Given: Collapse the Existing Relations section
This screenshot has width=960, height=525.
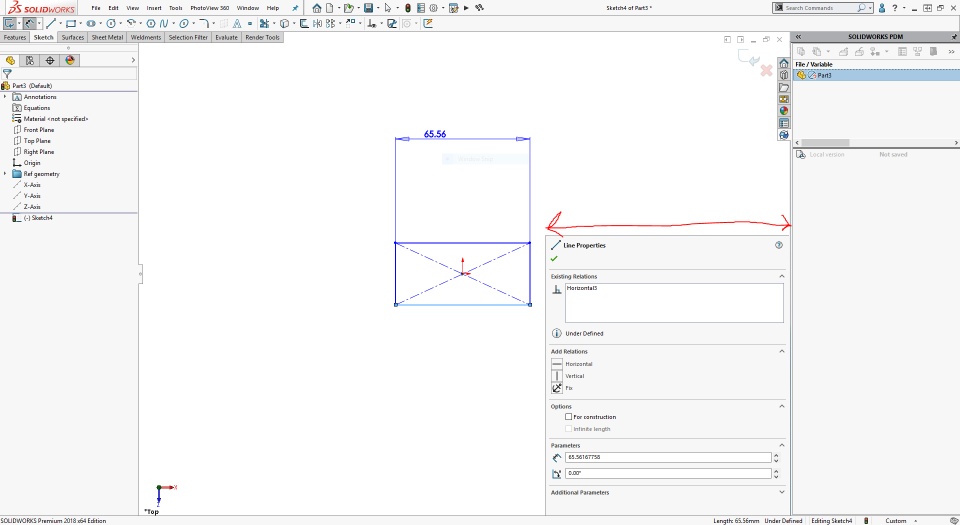Looking at the screenshot, I should click(x=782, y=277).
